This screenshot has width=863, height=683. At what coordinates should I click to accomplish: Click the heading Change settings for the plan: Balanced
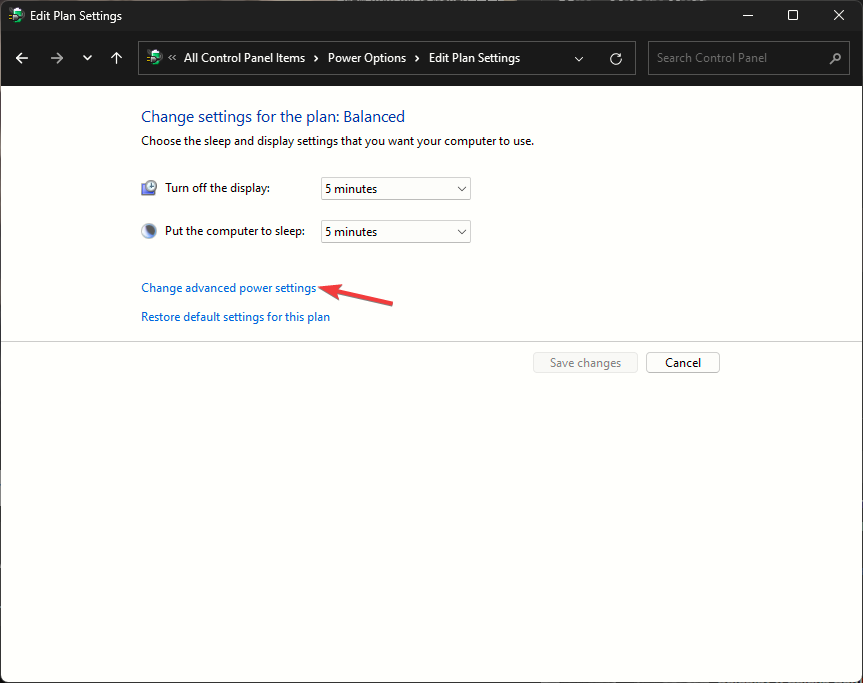point(273,117)
